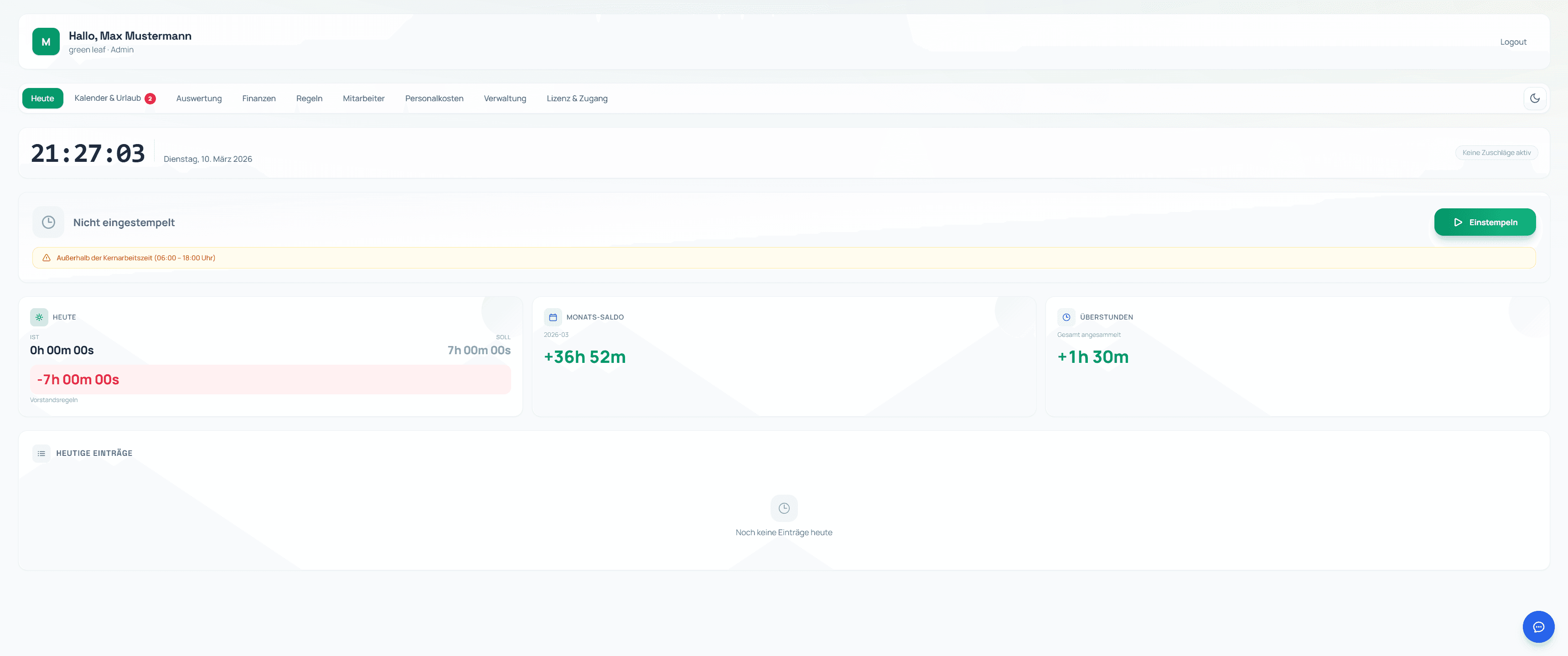The image size is (1568, 656).
Task: Open the Personalkosten tab
Action: point(434,98)
